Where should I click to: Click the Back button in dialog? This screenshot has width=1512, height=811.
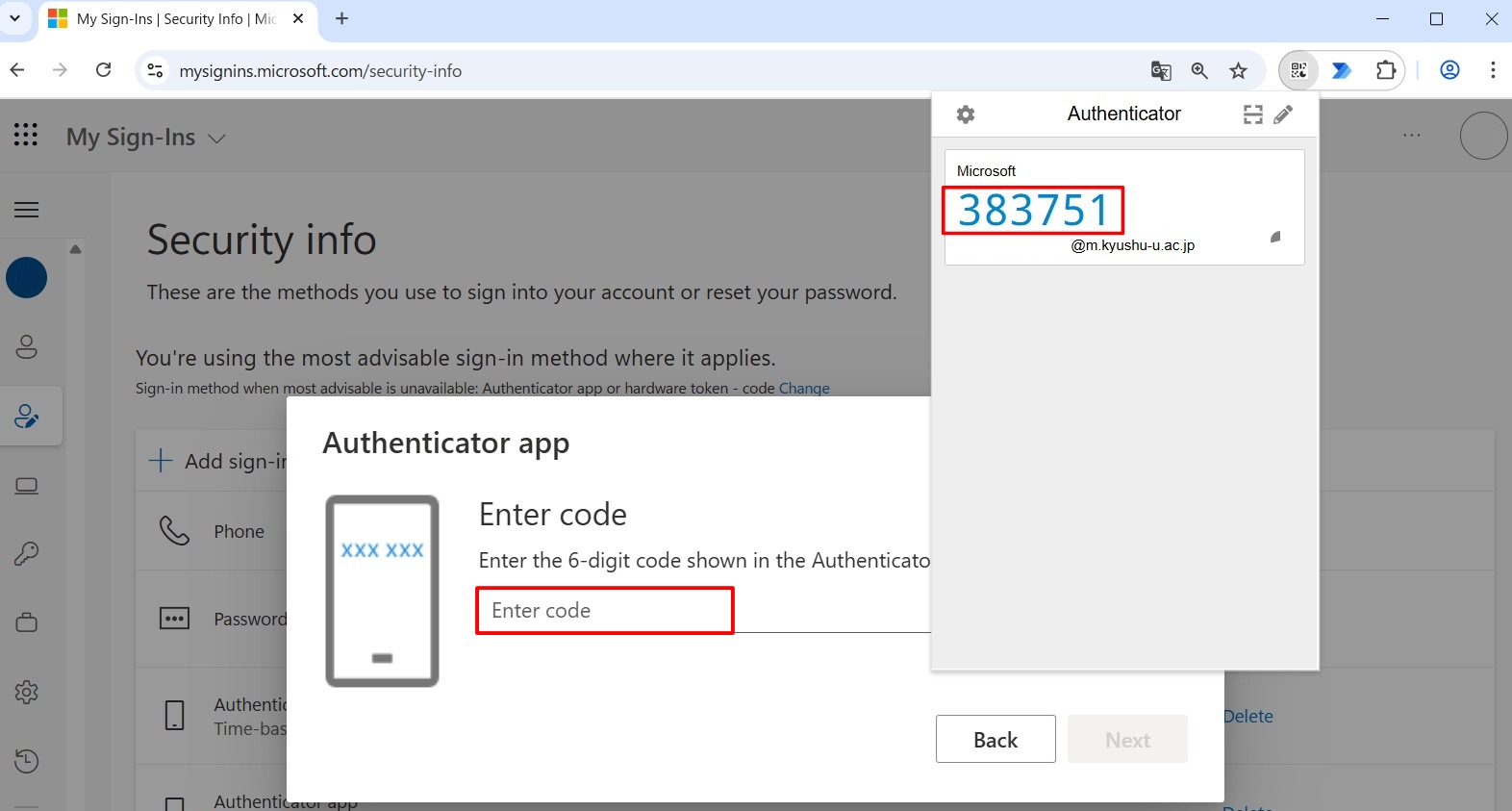click(x=995, y=739)
